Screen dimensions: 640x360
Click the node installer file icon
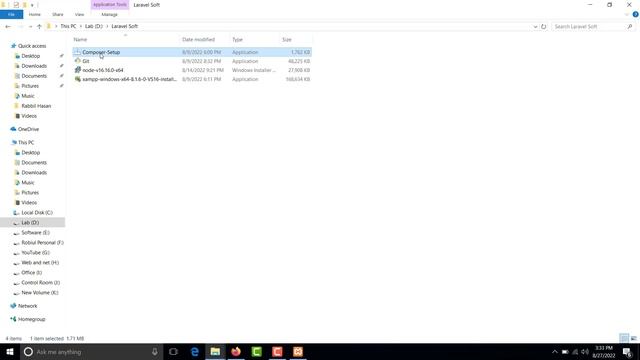[78, 70]
